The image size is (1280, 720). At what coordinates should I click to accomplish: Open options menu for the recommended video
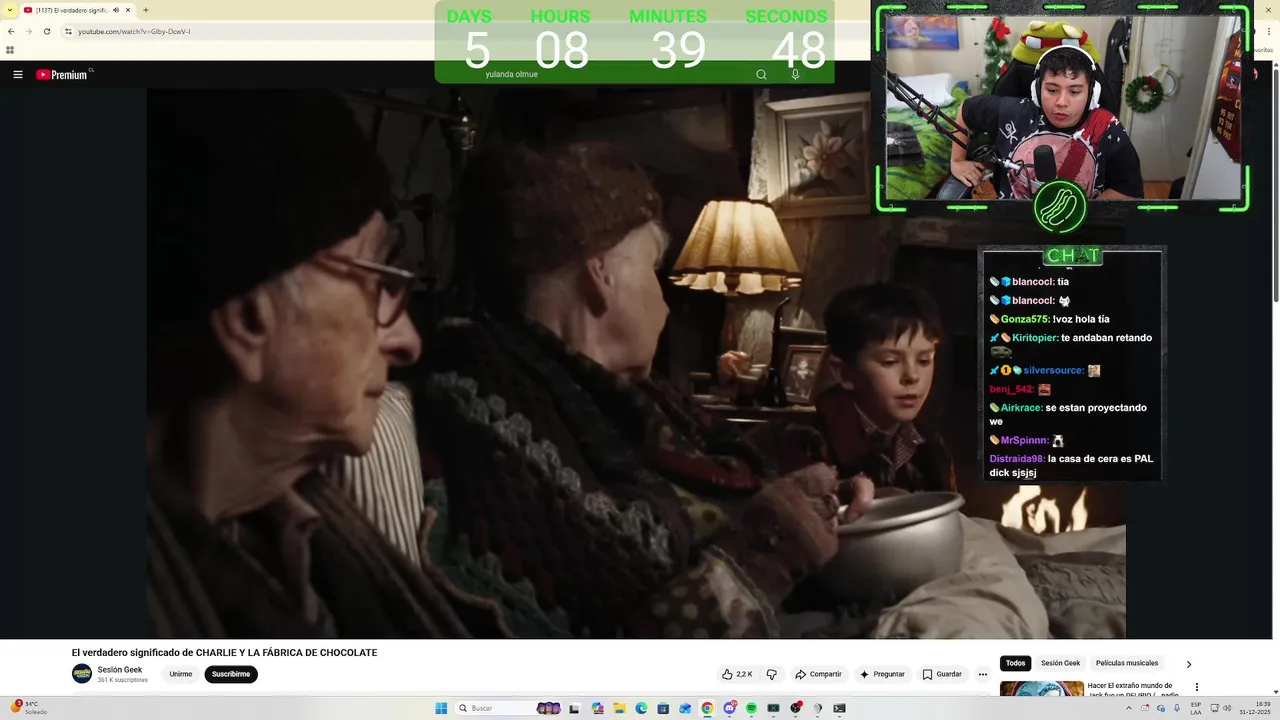pos(1197,687)
